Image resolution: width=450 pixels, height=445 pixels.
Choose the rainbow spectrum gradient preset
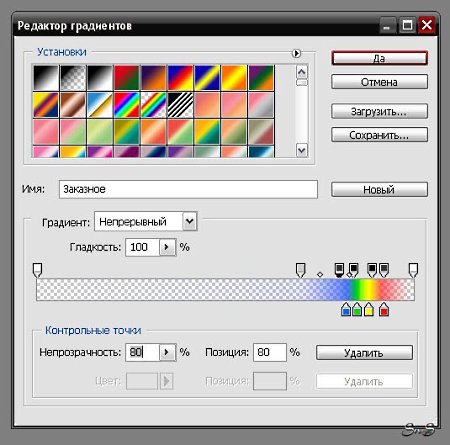coord(127,105)
